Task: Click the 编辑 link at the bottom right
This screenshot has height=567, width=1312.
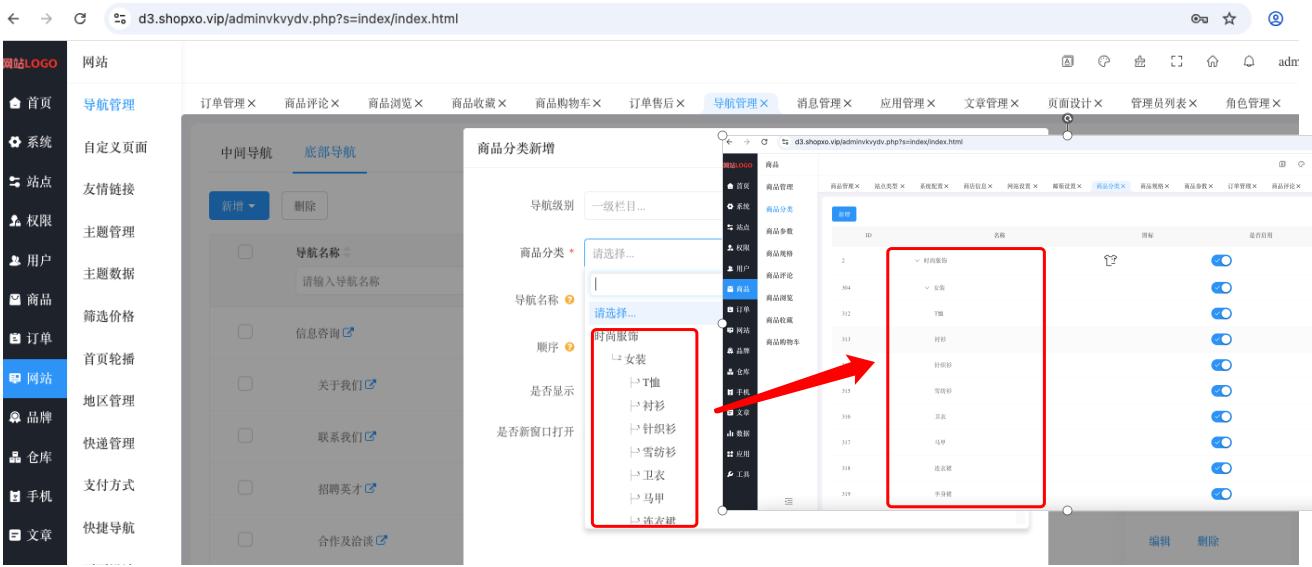Action: pos(1159,541)
